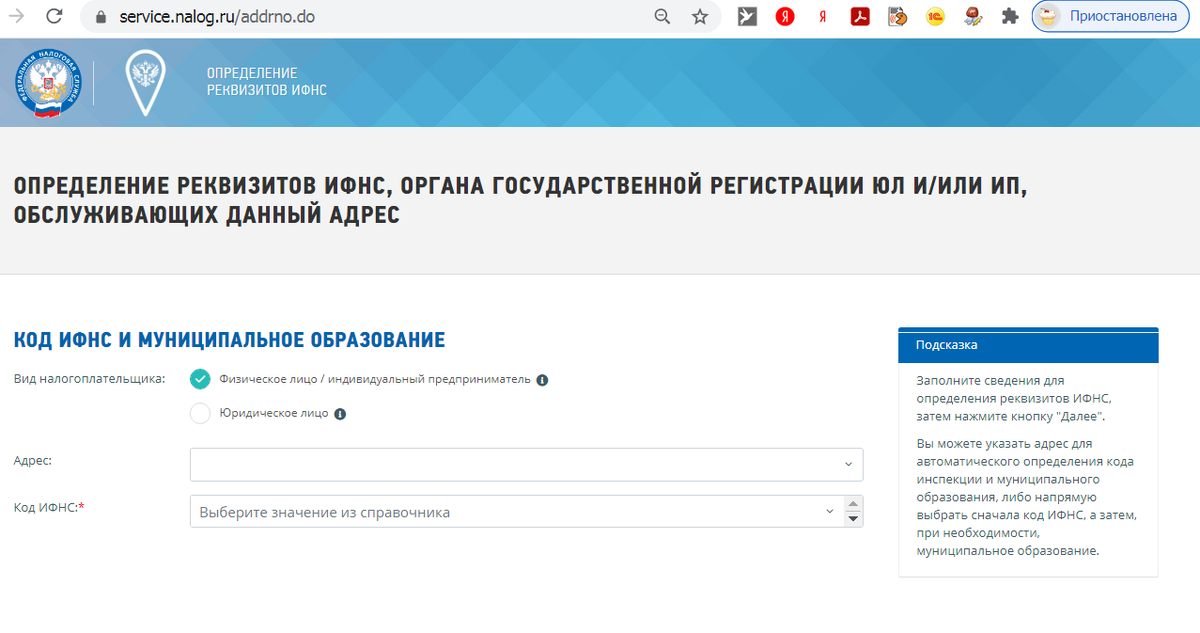Click the 'Код ИФНС и муниципальное образование' heading
The height and width of the screenshot is (633, 1200).
[x=229, y=340]
